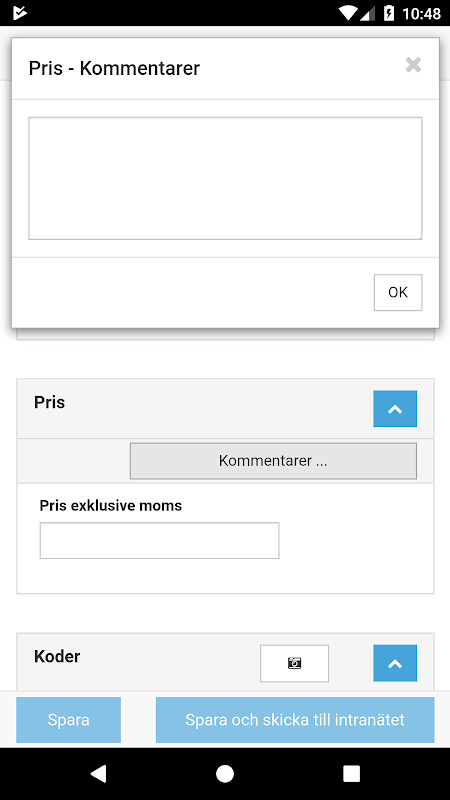The image size is (450, 800).
Task: Open recent apps with square icon
Action: [x=351, y=773]
